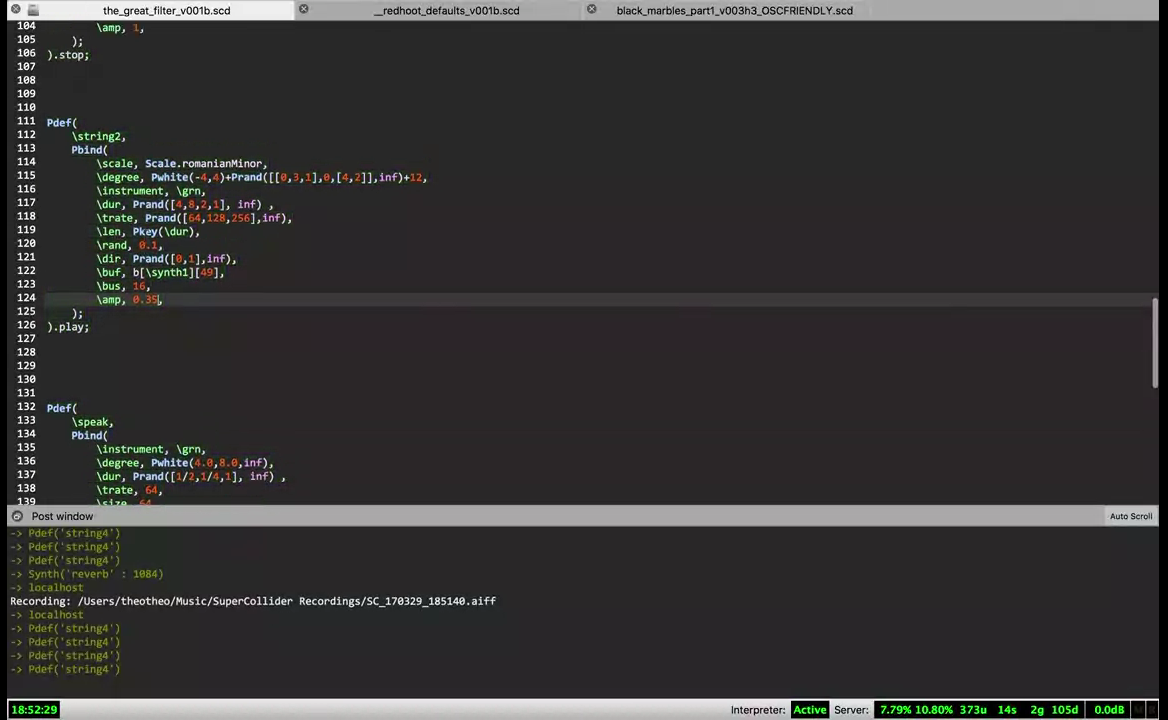Click \instrument, \grn on line 135
The image size is (1168, 720).
pyautogui.click(x=150, y=449)
